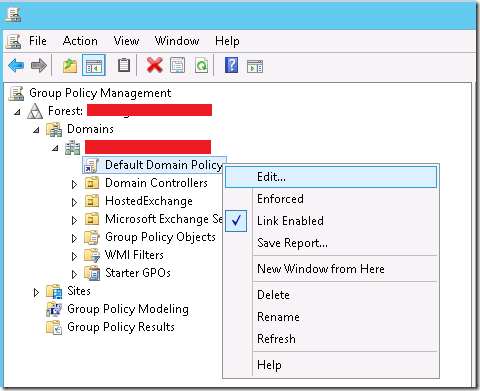Select the Group Policy Management root label
This screenshot has width=480, height=391.
click(x=100, y=93)
